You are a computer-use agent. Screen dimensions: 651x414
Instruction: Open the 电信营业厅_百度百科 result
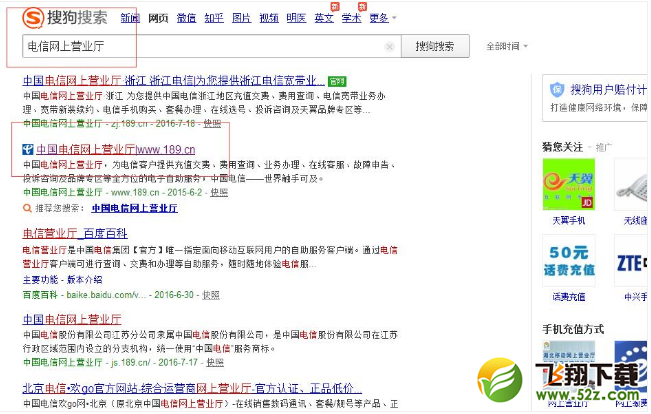tap(75, 233)
